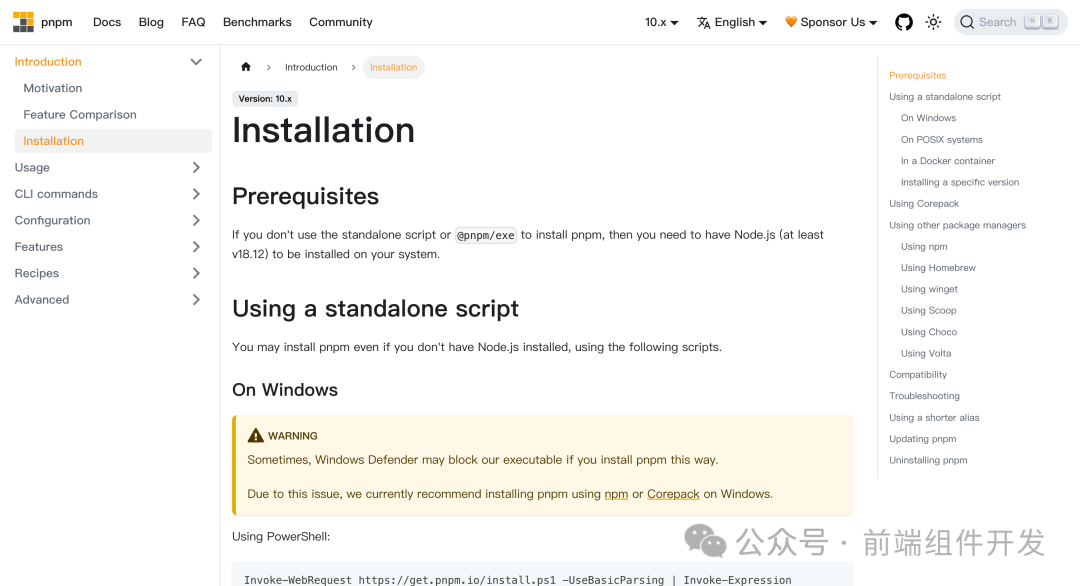The image size is (1080, 586).
Task: Open the Benchmarks nav item
Action: (x=257, y=22)
